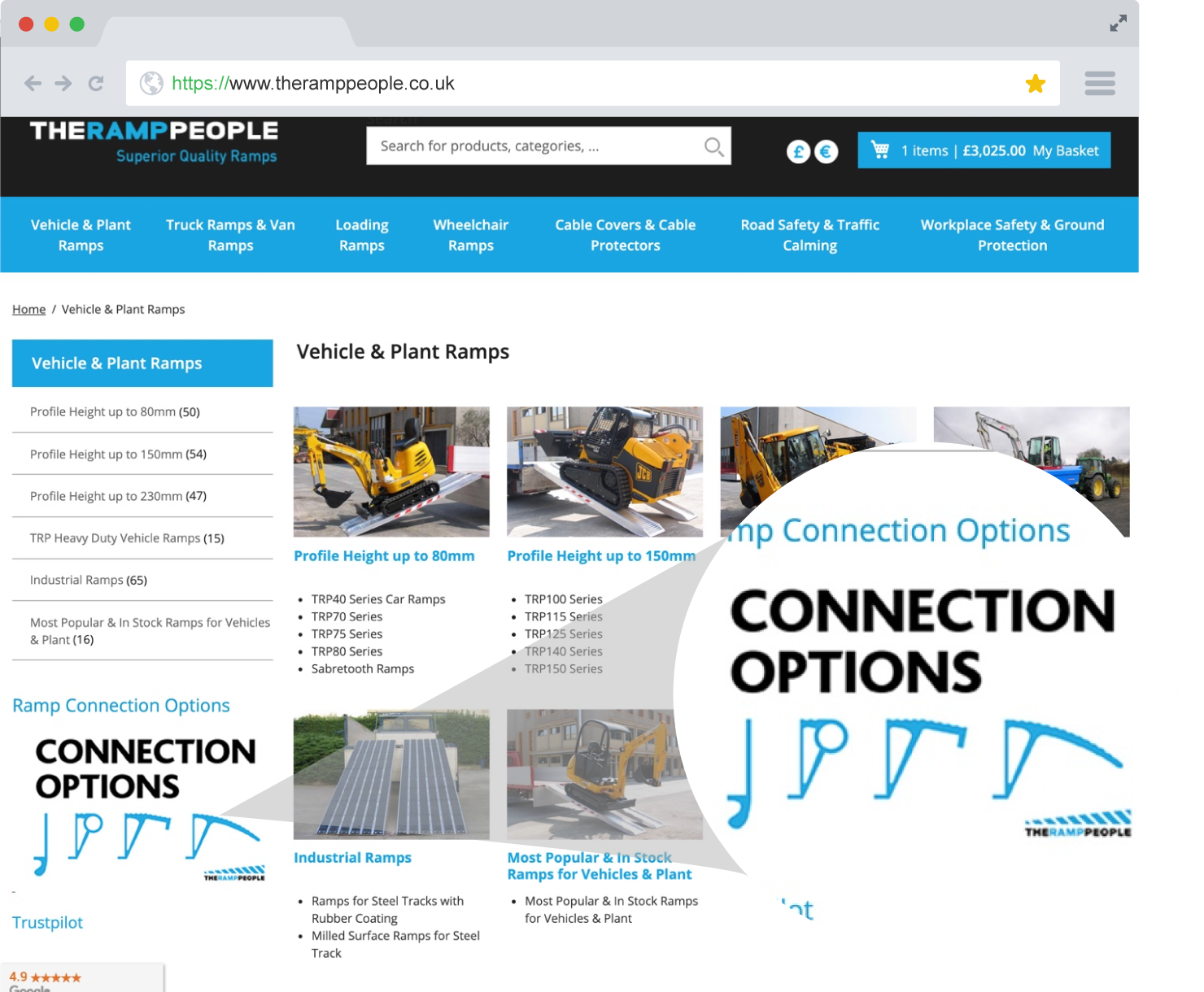
Task: Go back with the browser back arrow
Action: 33,83
